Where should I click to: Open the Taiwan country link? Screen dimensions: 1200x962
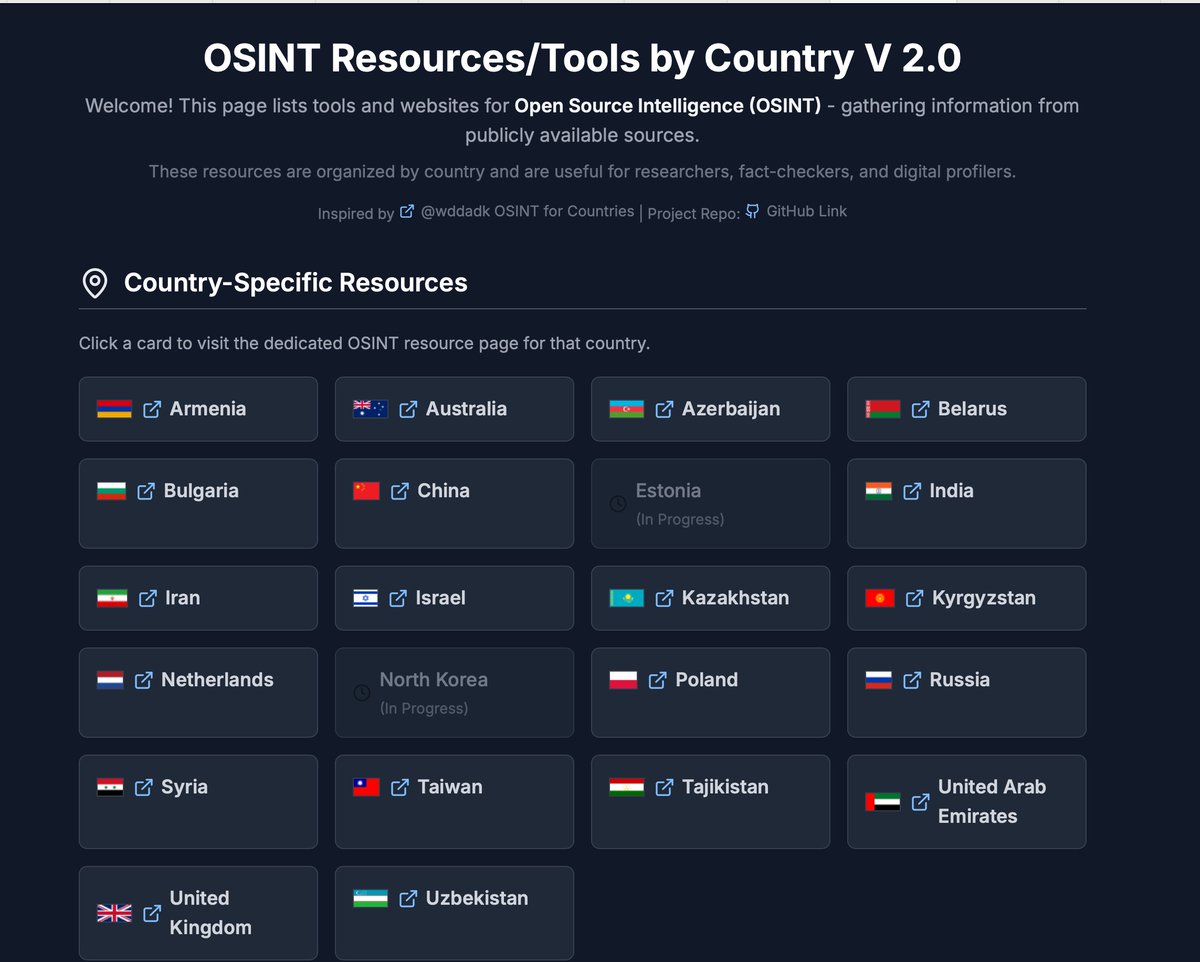pyautogui.click(x=454, y=802)
